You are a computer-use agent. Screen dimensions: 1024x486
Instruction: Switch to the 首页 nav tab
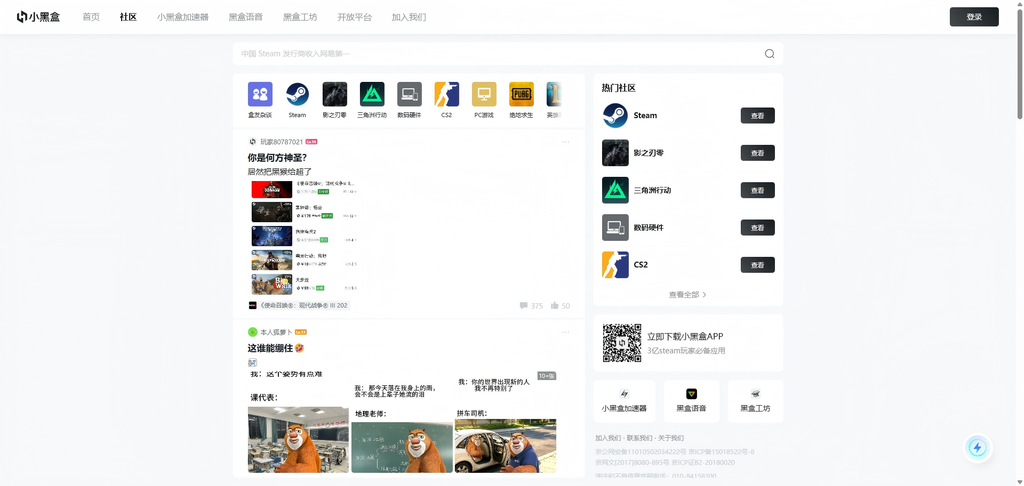[91, 17]
